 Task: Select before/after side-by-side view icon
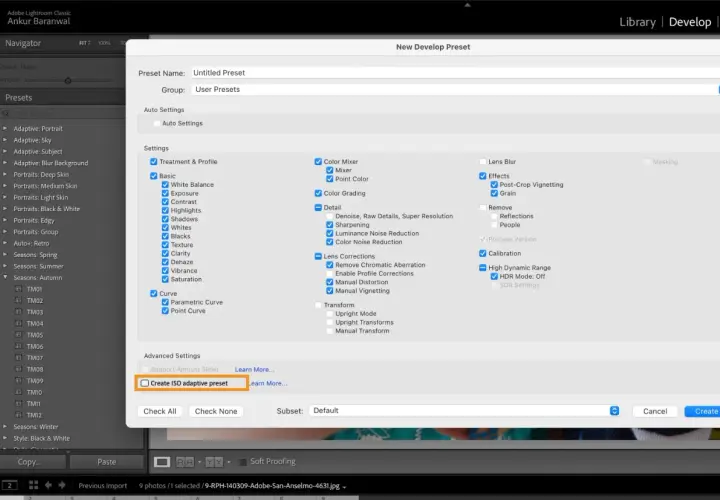pos(186,461)
